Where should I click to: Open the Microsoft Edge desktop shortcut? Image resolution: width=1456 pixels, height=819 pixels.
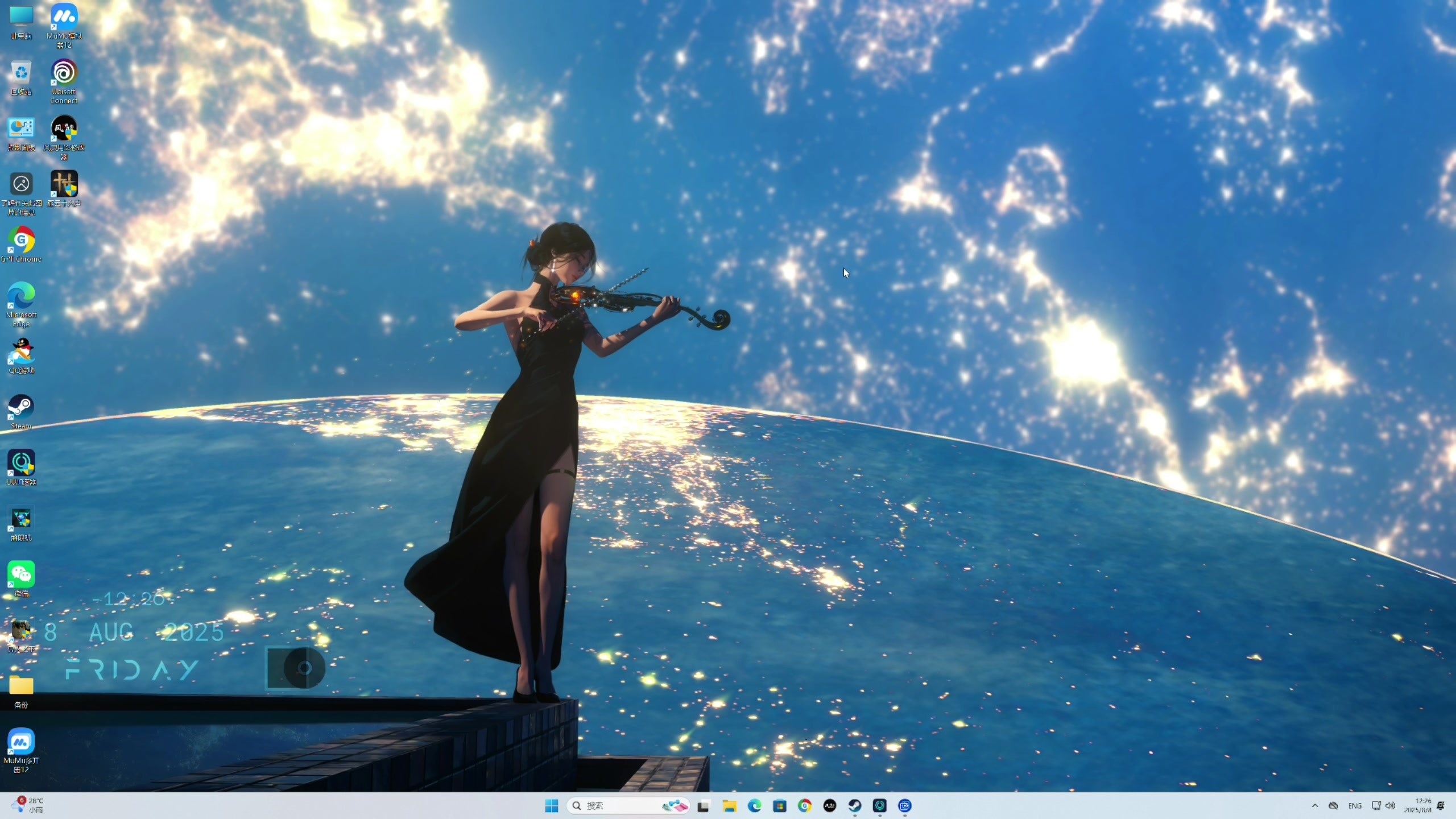(x=21, y=305)
